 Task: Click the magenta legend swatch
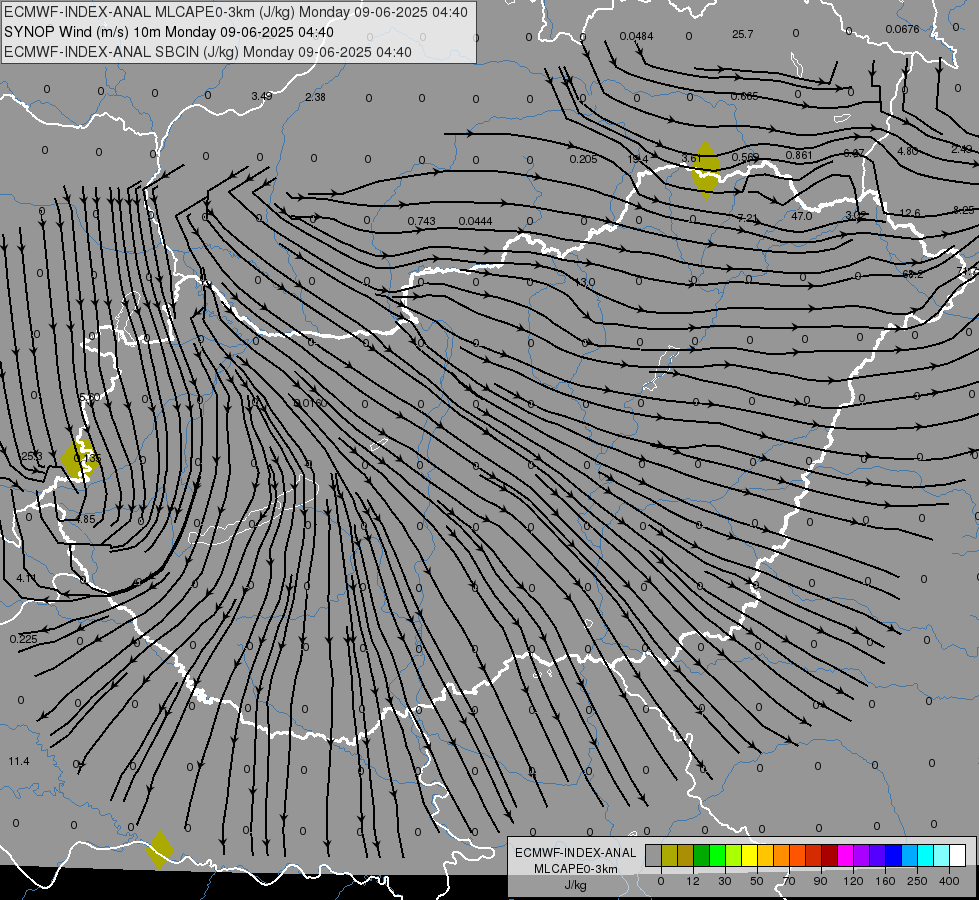tap(845, 856)
